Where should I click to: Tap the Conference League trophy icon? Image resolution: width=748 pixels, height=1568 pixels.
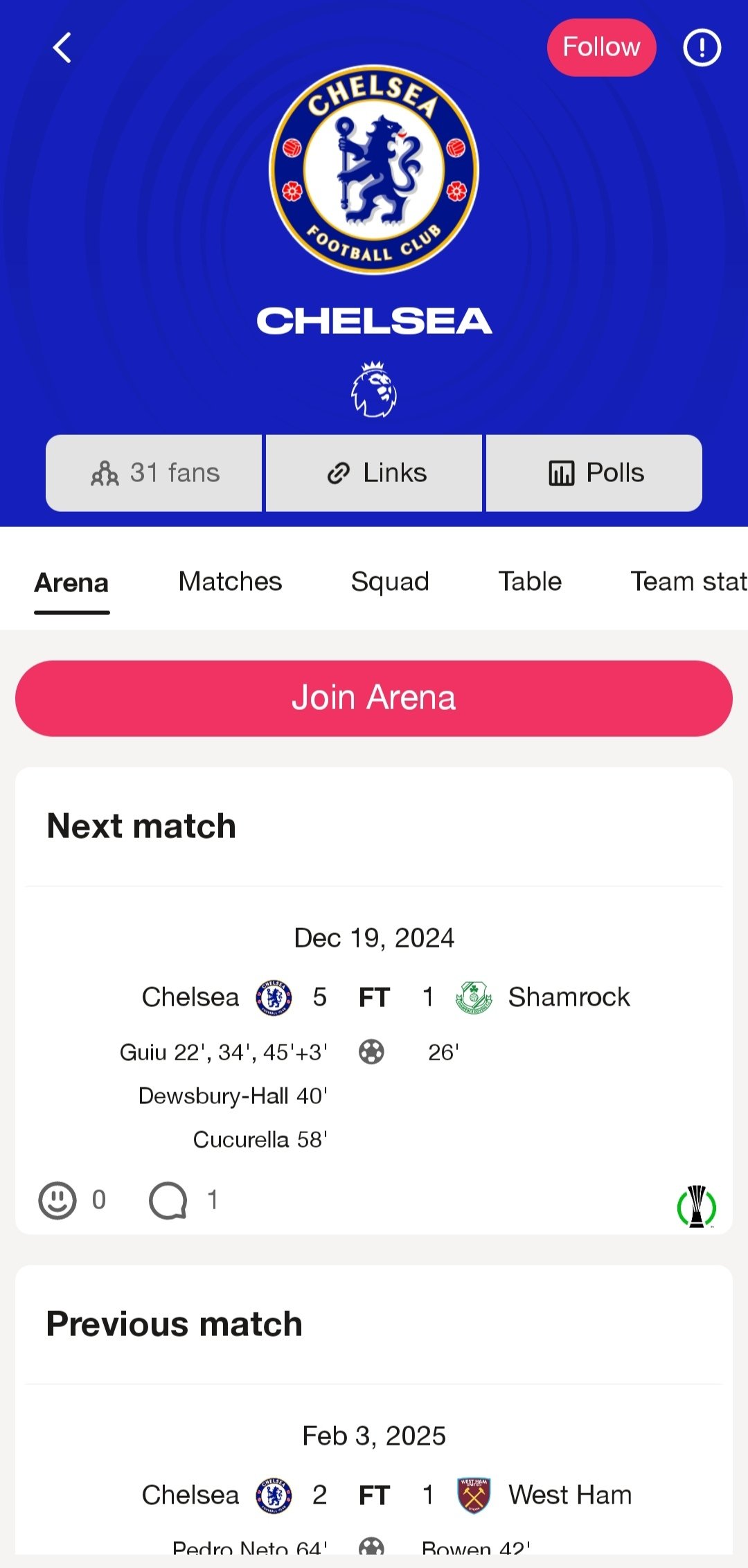click(x=697, y=1206)
